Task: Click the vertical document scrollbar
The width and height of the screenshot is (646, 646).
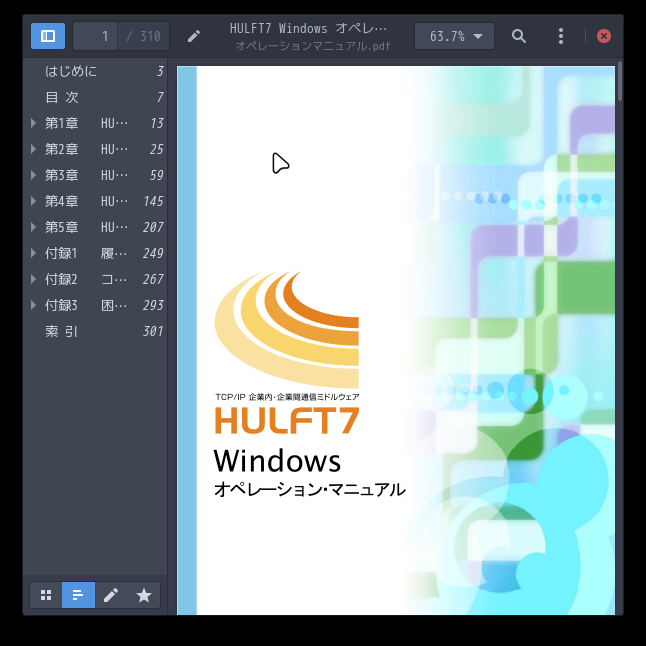Action: click(x=619, y=82)
